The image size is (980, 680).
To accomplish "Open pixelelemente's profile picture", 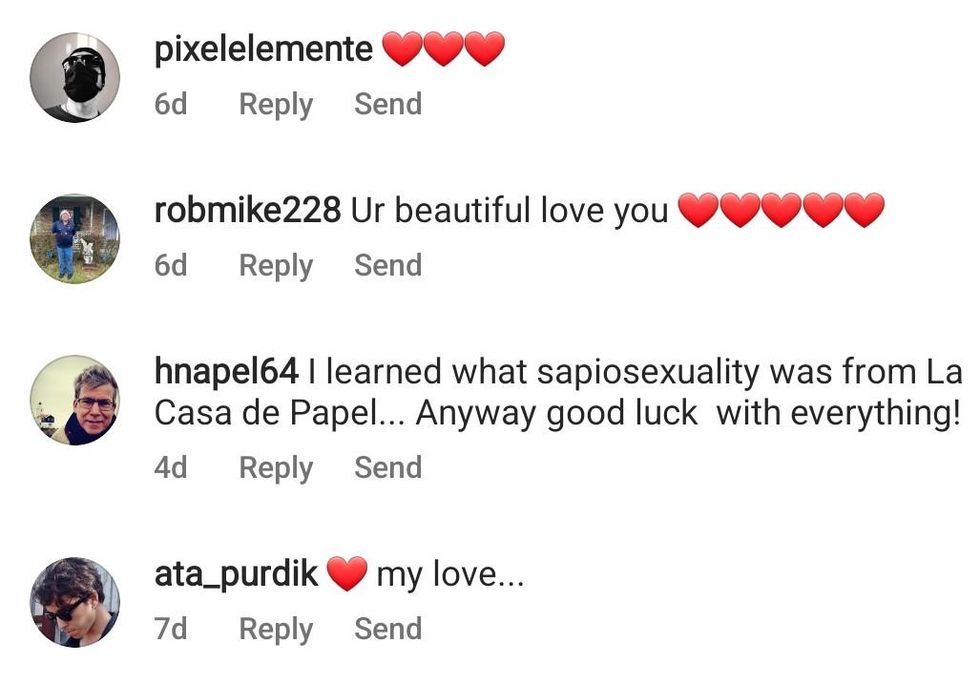I will (75, 77).
